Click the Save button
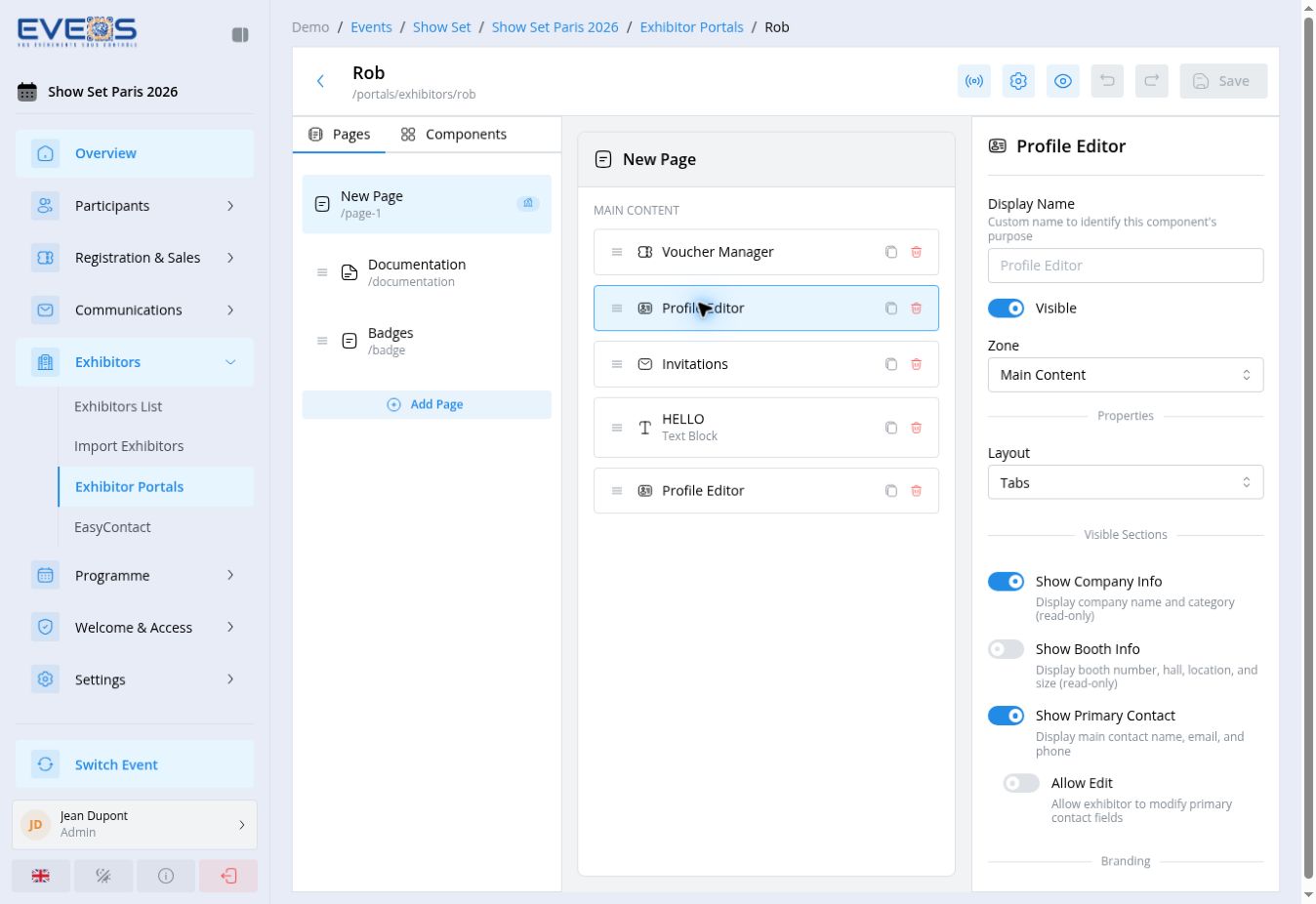The width and height of the screenshot is (1316, 904). point(1223,81)
